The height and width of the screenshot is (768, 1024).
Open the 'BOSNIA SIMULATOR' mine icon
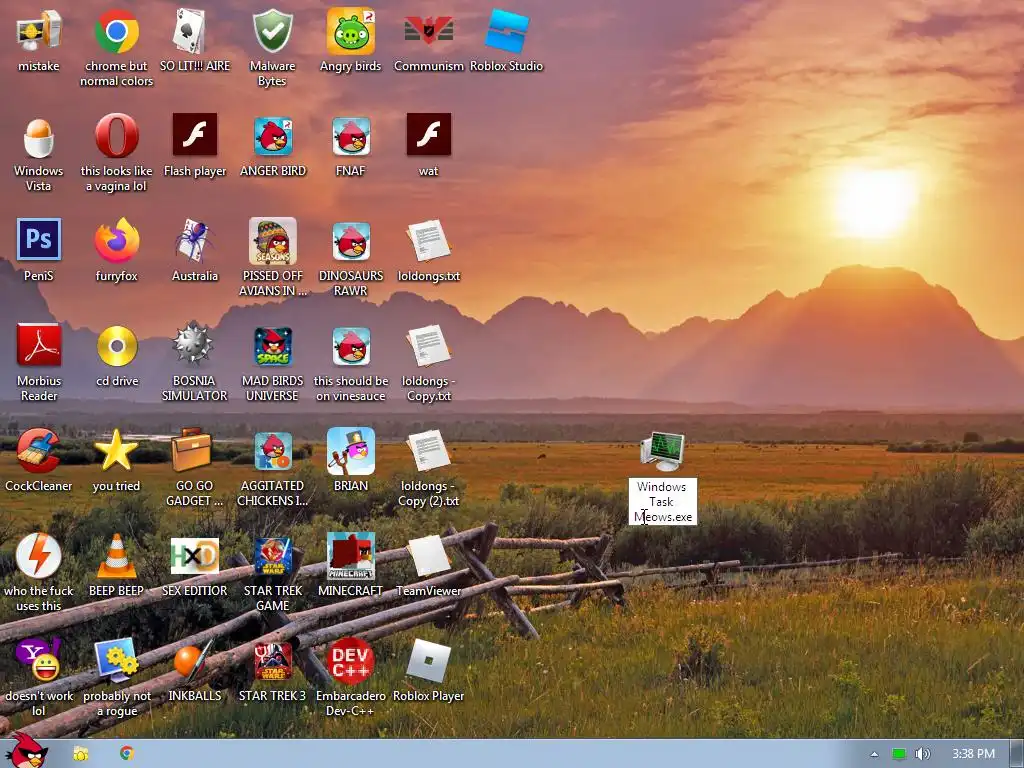point(193,342)
